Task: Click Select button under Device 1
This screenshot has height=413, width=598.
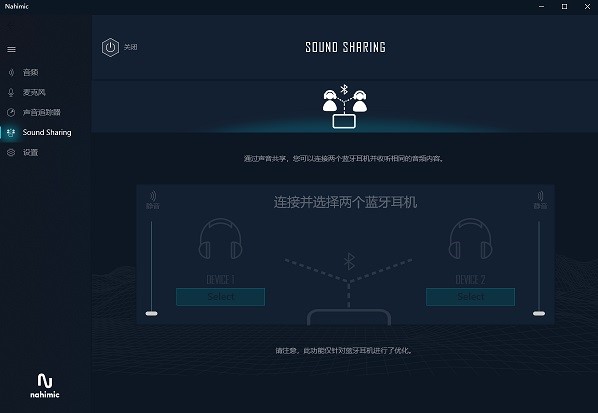Action: click(220, 297)
